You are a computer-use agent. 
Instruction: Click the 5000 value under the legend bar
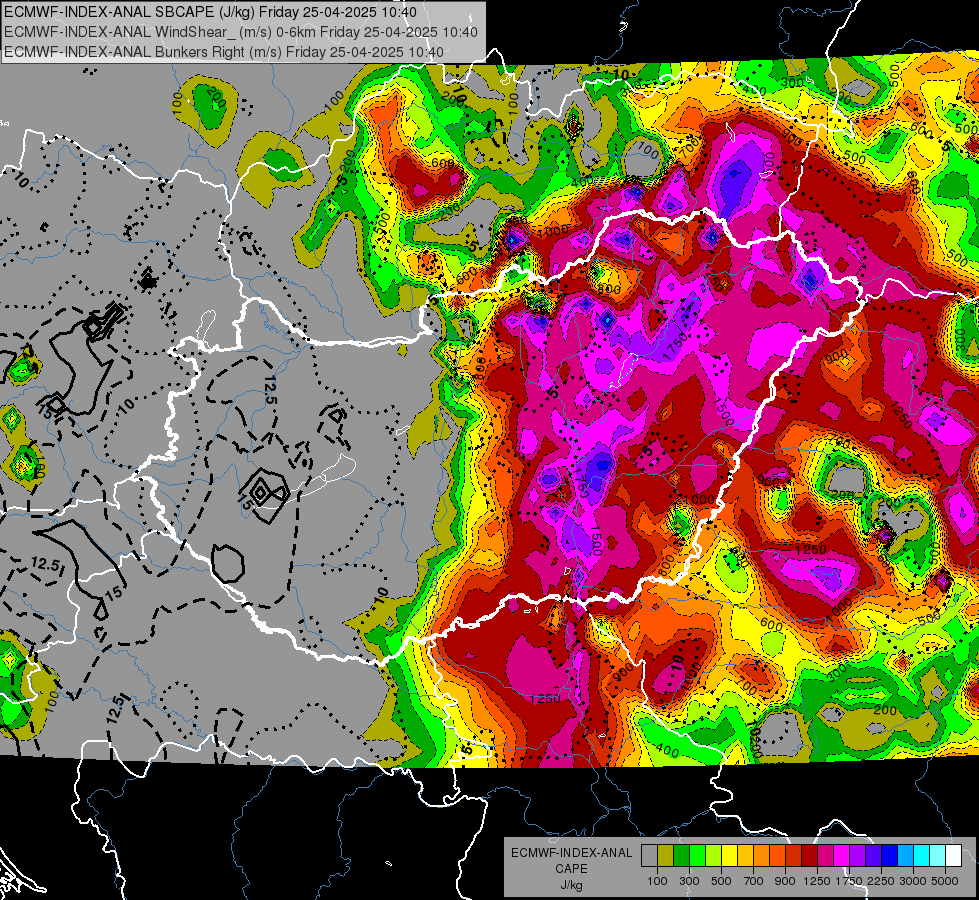tap(945, 881)
